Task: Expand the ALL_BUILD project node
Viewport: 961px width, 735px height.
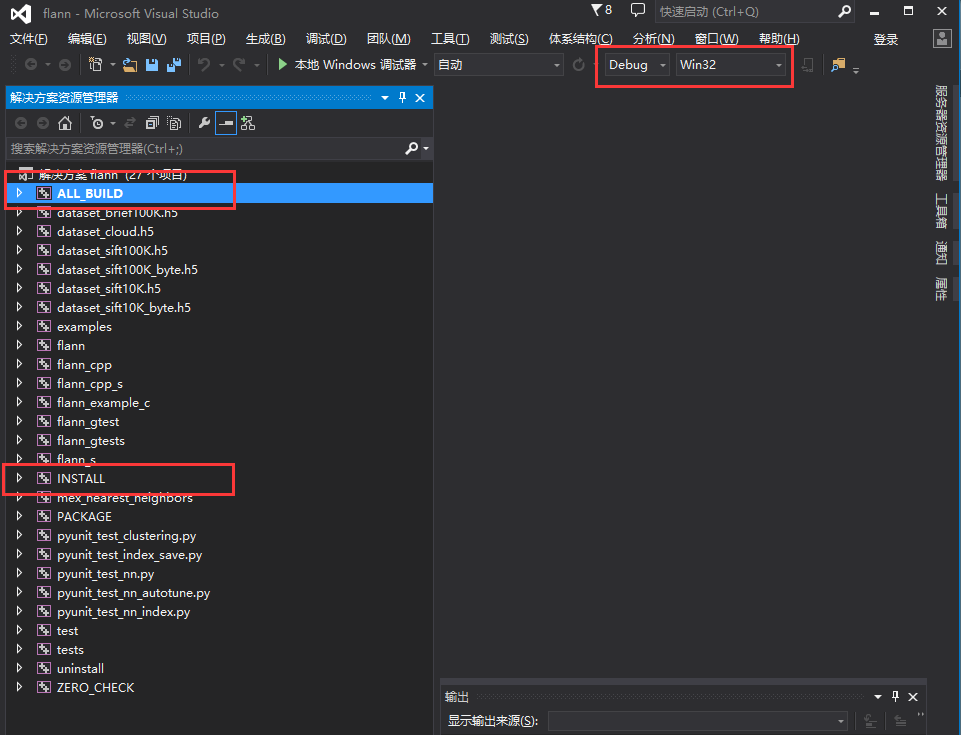Action: click(x=20, y=193)
